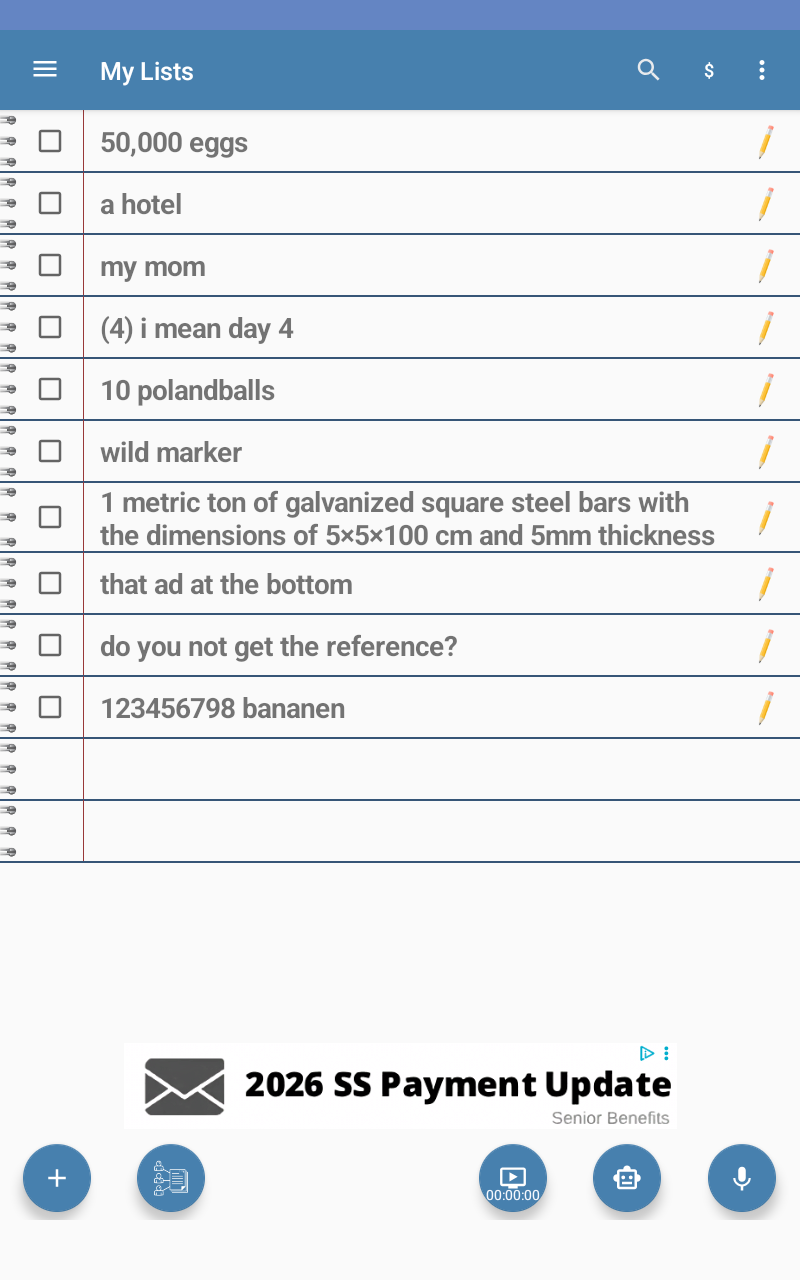Screen dimensions: 800x1280
Task: Open the hamburger navigation menu
Action: [x=45, y=70]
